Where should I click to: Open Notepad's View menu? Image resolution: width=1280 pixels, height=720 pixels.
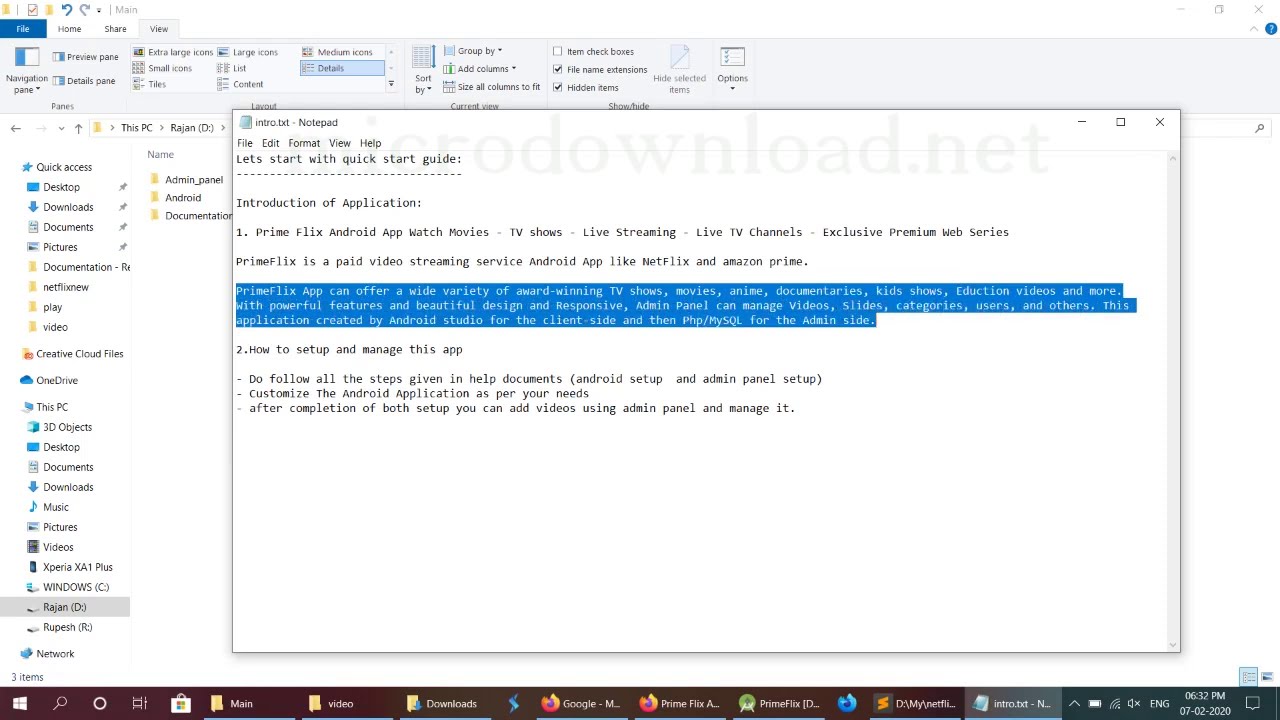click(x=340, y=143)
